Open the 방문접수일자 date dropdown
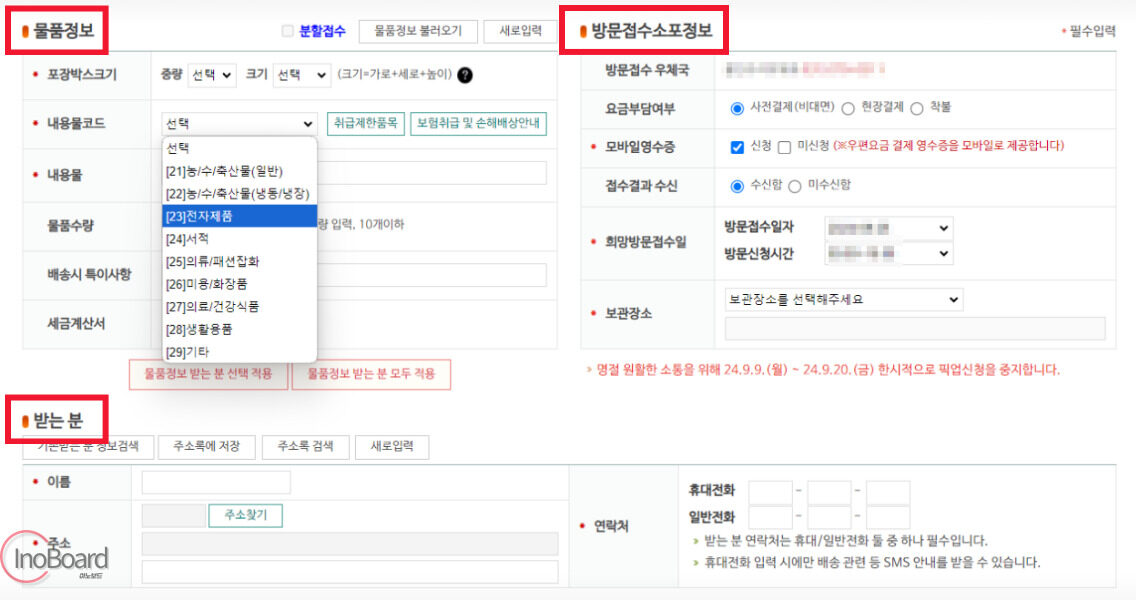The height and width of the screenshot is (600, 1136). click(888, 228)
